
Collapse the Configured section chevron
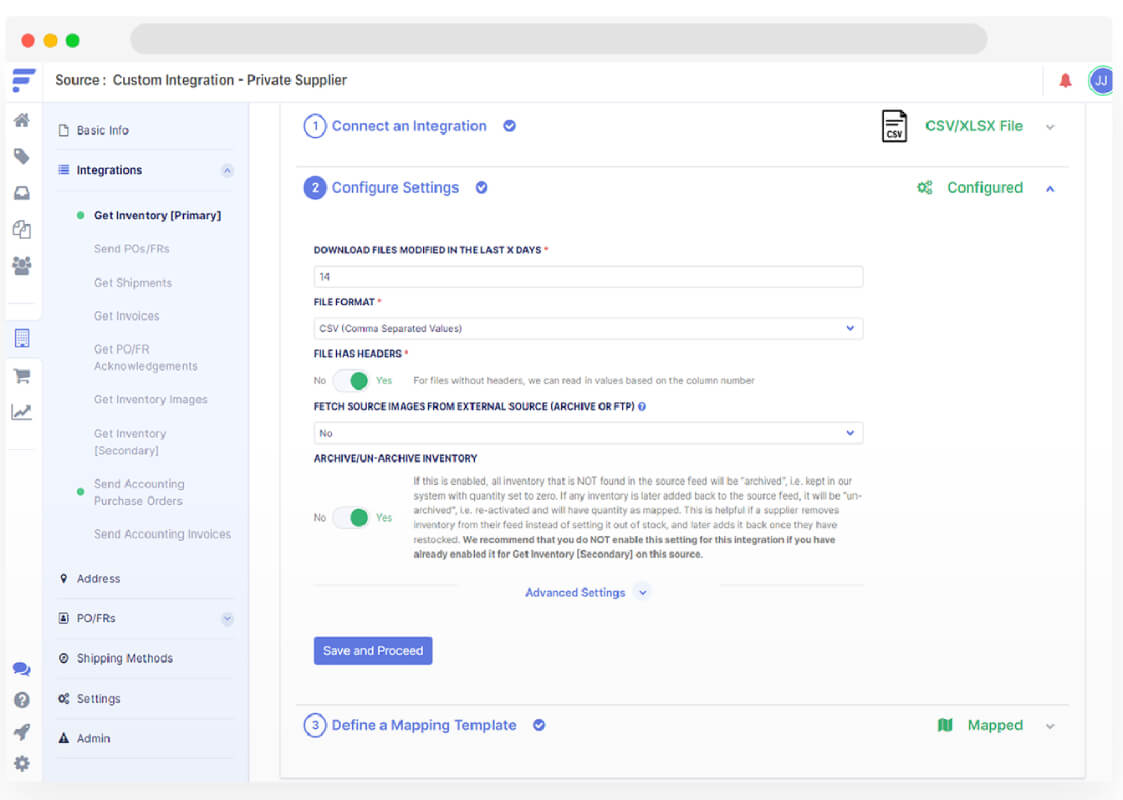[1050, 188]
